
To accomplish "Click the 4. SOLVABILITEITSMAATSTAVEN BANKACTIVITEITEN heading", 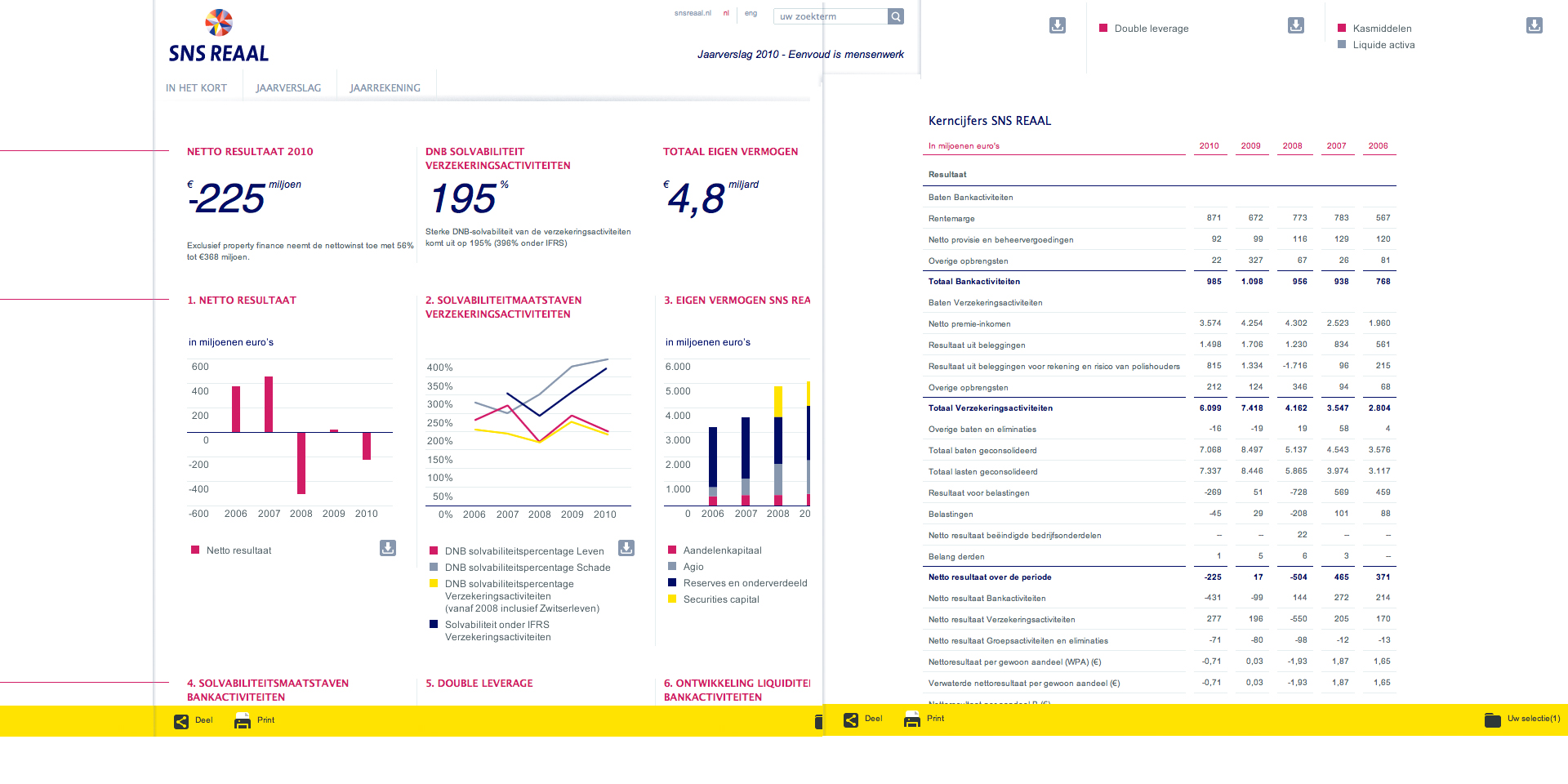I will tap(268, 690).
